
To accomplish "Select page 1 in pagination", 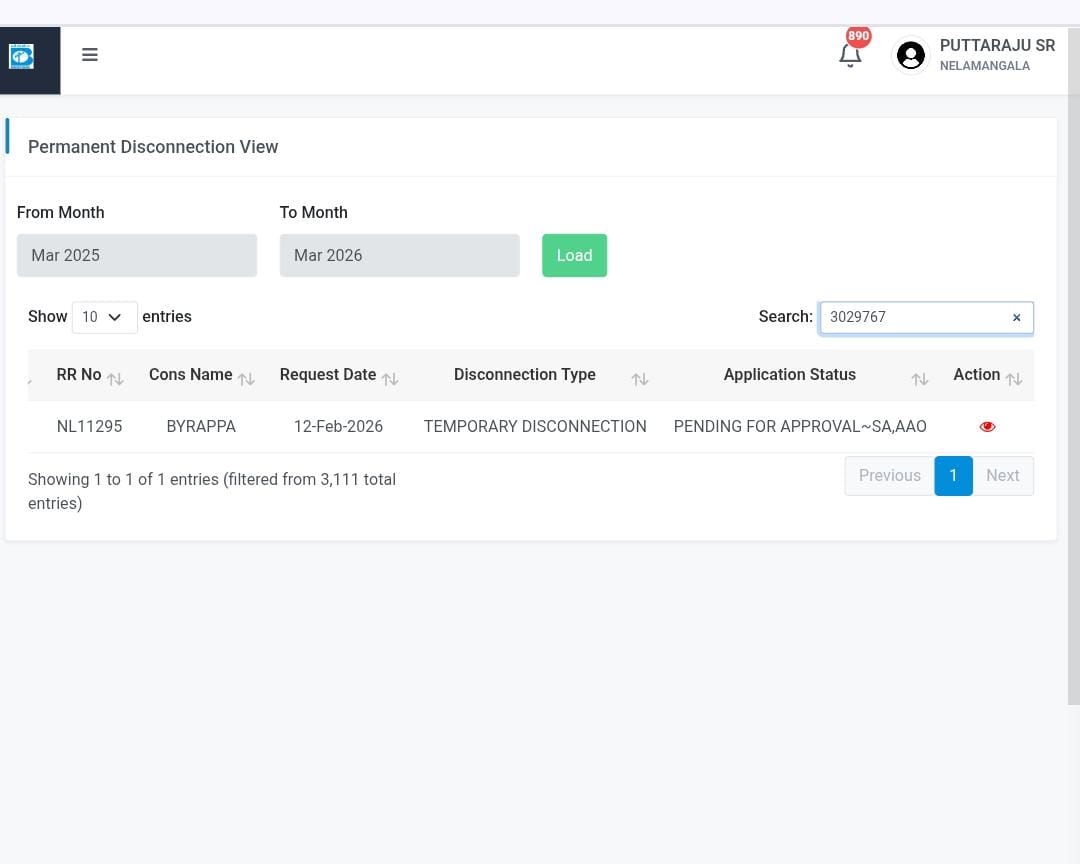I will [x=953, y=476].
